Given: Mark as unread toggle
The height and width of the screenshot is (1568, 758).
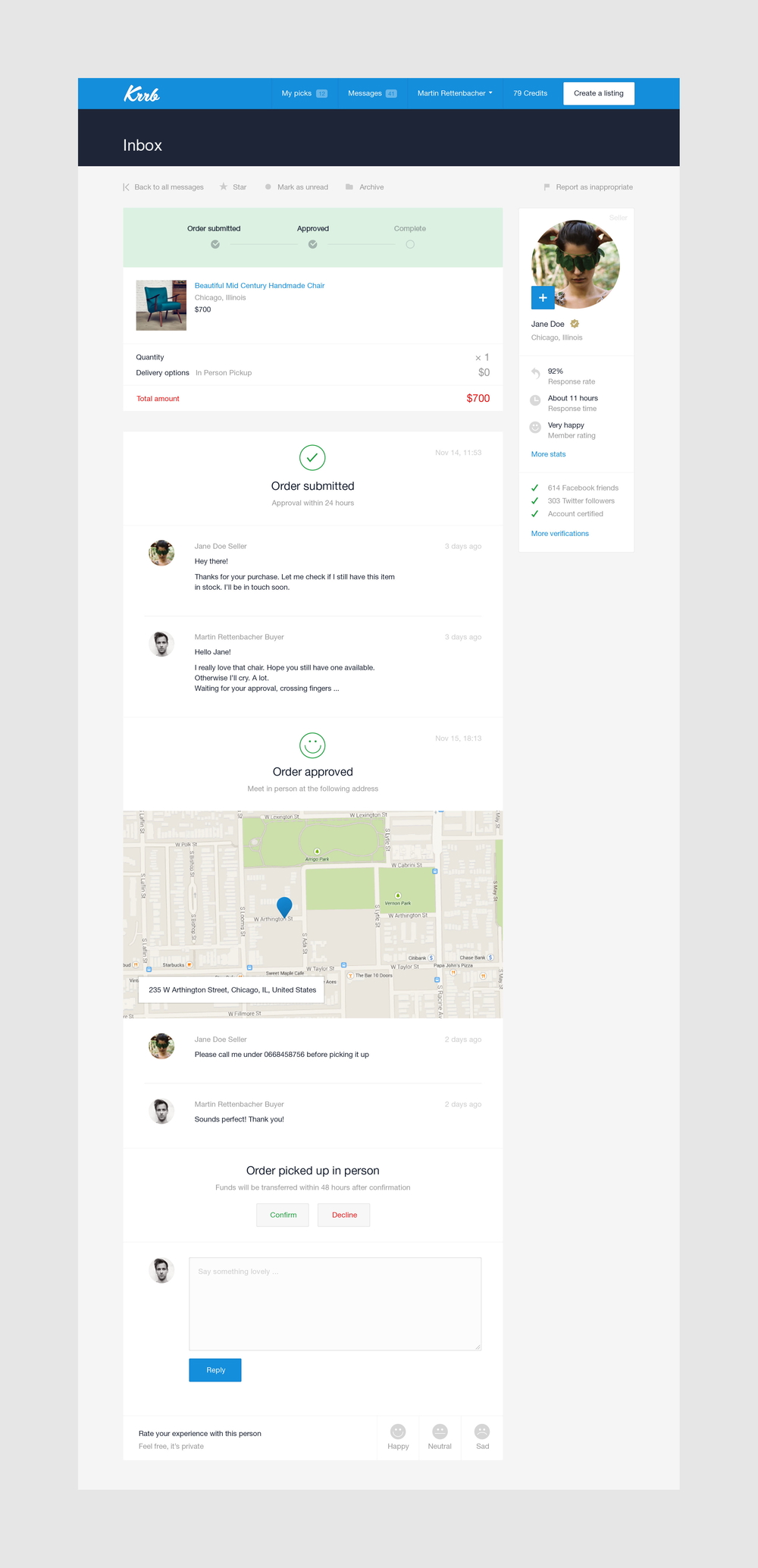Looking at the screenshot, I should click(296, 187).
